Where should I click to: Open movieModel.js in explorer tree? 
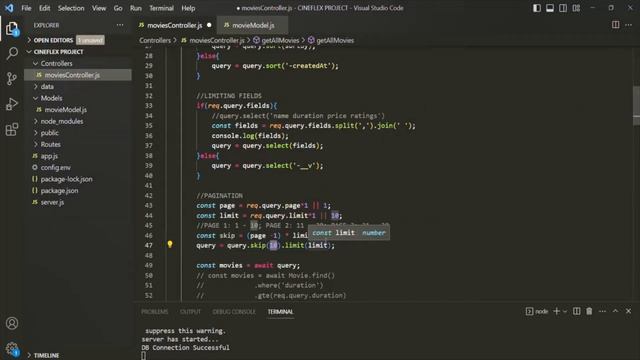(x=65, y=110)
